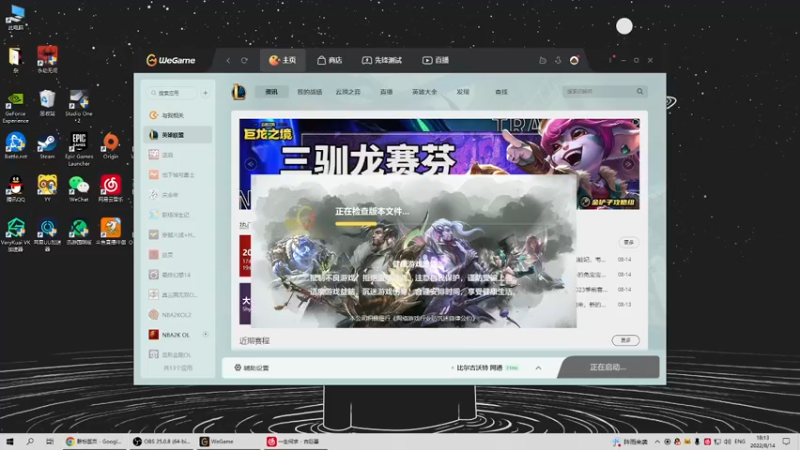Switch to the 英雄大全 tab
The width and height of the screenshot is (800, 450).
[424, 92]
